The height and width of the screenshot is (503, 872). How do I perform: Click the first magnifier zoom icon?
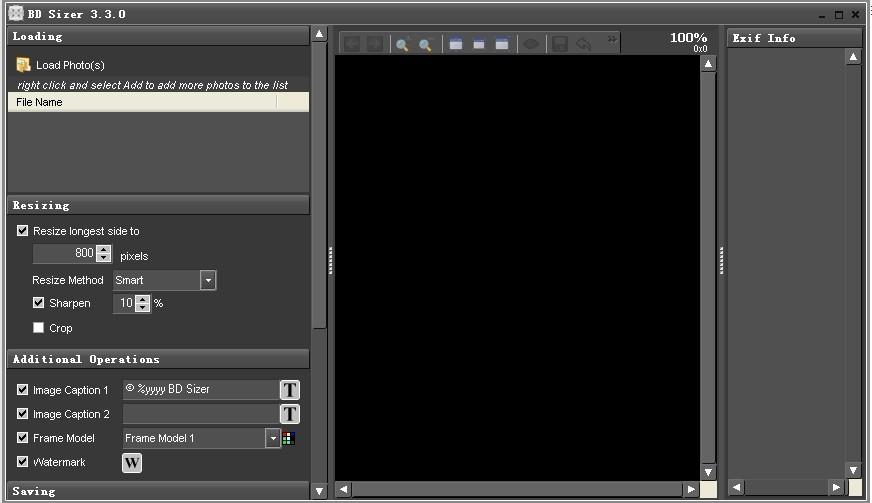(402, 44)
